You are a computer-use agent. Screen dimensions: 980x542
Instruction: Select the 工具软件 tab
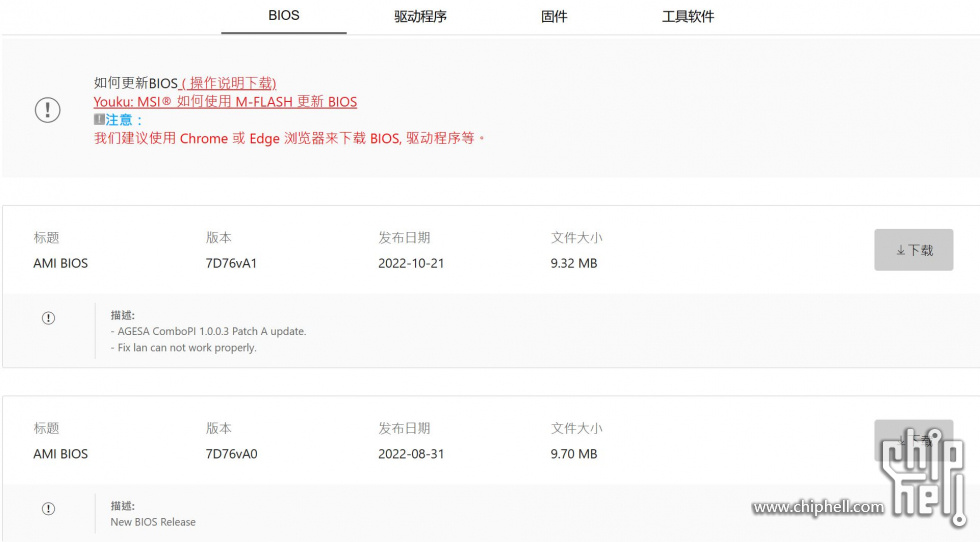pos(688,16)
